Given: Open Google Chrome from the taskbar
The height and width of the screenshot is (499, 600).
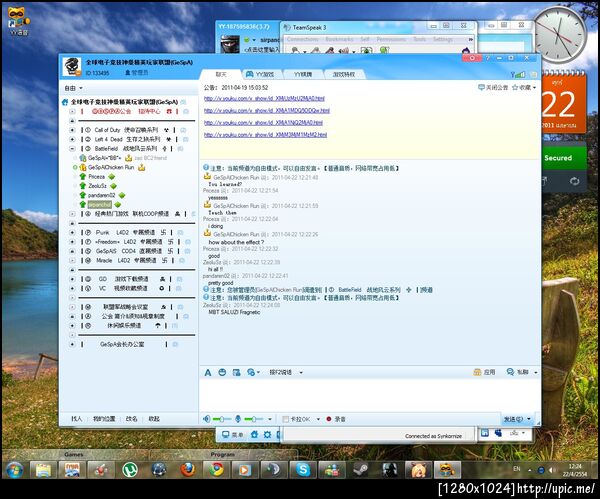Looking at the screenshot, I should pos(216,469).
